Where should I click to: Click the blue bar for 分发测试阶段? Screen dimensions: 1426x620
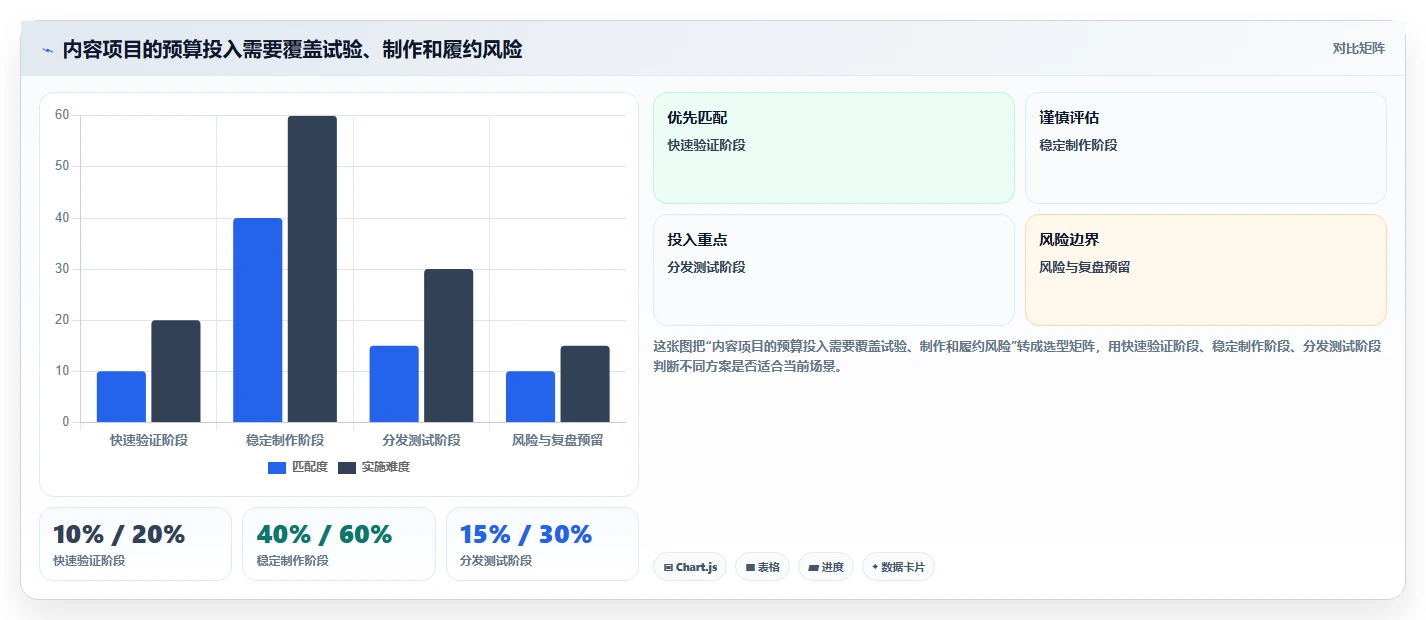click(394, 384)
